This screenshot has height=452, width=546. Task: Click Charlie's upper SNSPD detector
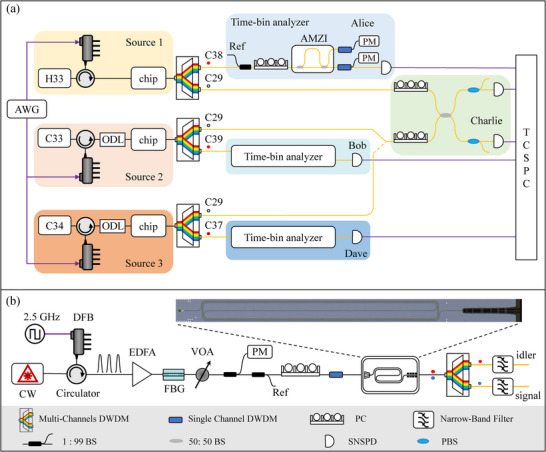point(498,90)
